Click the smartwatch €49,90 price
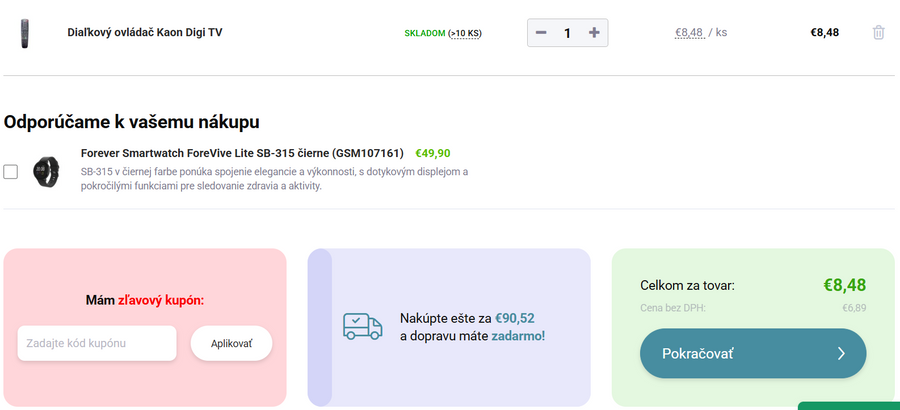This screenshot has height=410, width=900. tap(432, 153)
